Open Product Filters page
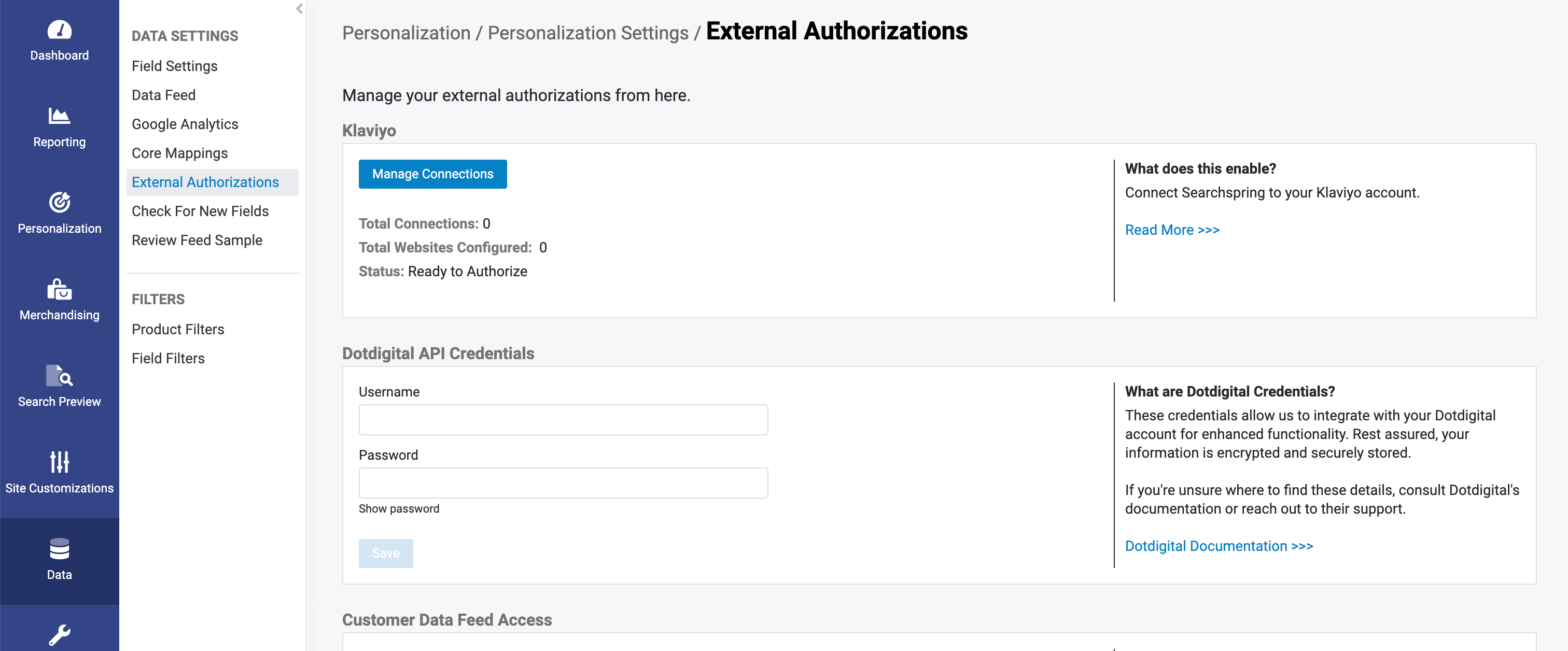Viewport: 1568px width, 651px height. (x=178, y=329)
